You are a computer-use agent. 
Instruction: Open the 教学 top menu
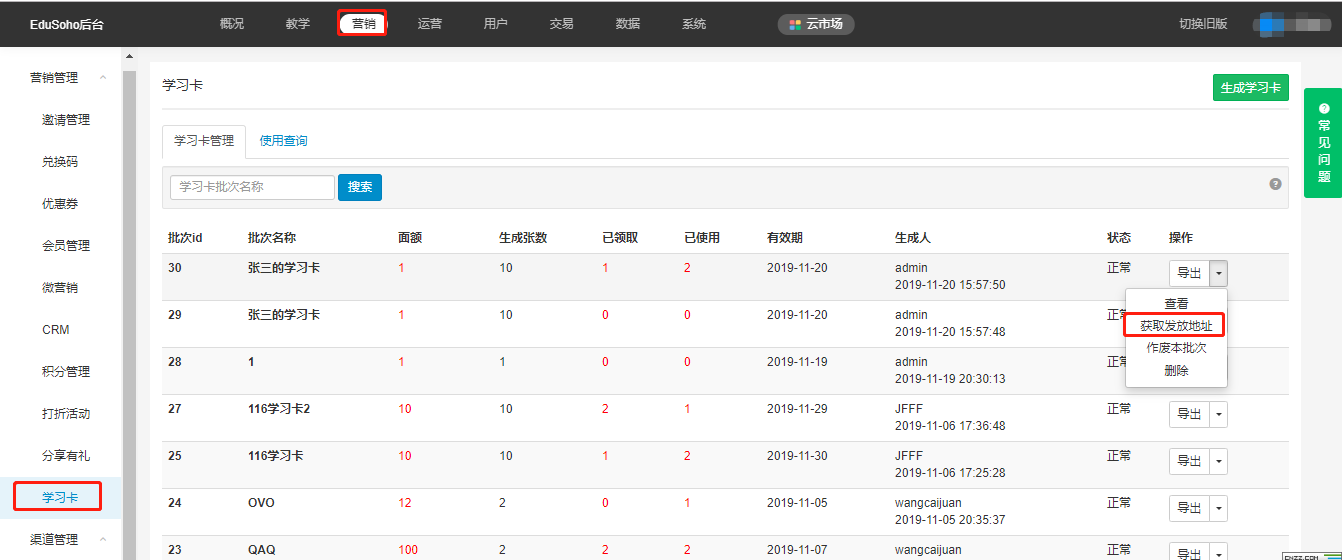pyautogui.click(x=297, y=24)
